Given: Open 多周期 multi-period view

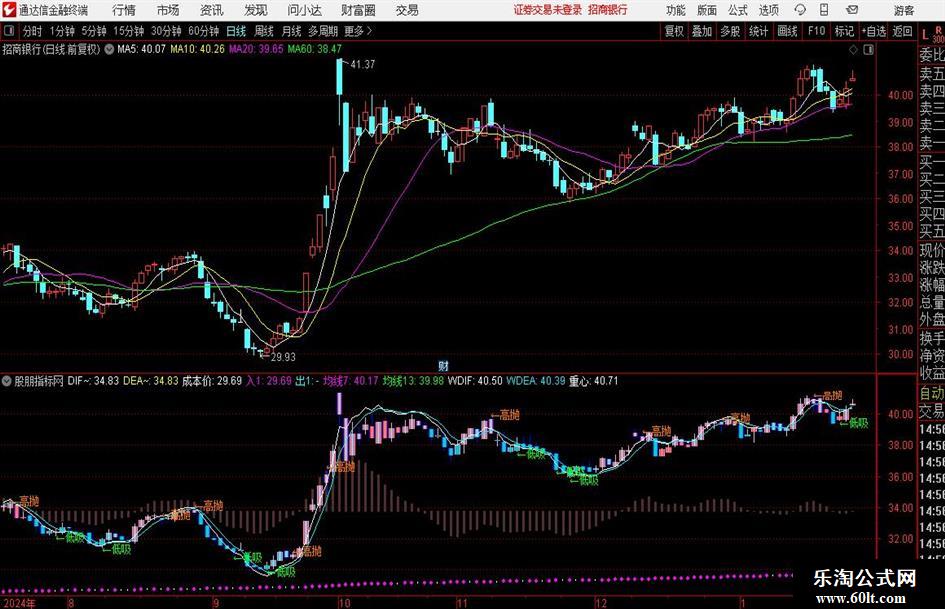Looking at the screenshot, I should point(323,31).
